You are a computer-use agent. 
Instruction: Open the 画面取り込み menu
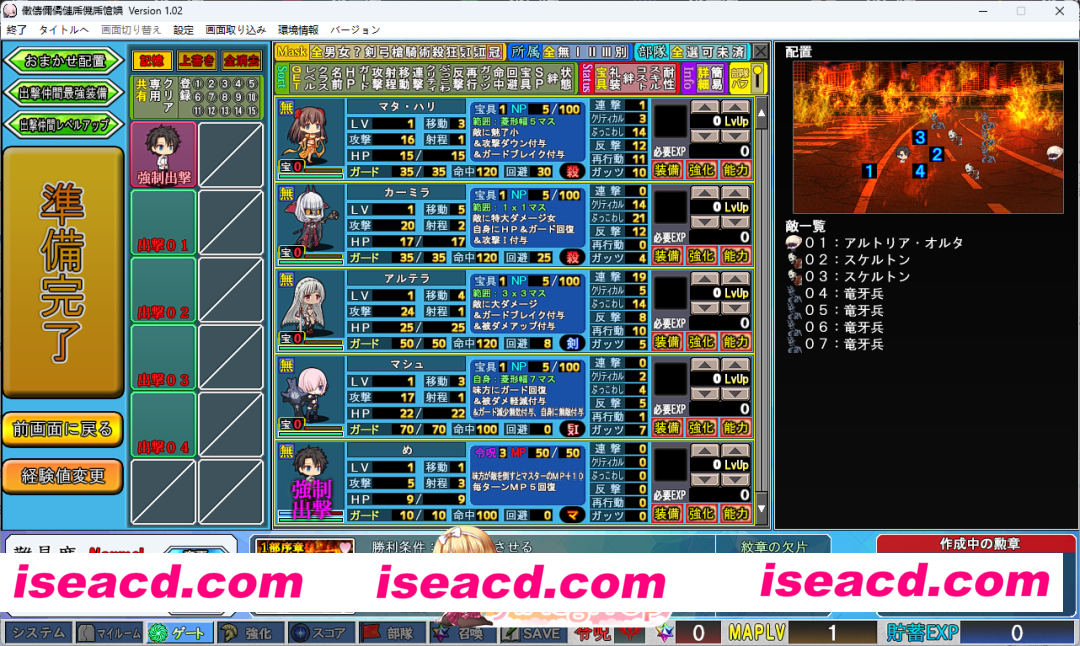coord(236,30)
